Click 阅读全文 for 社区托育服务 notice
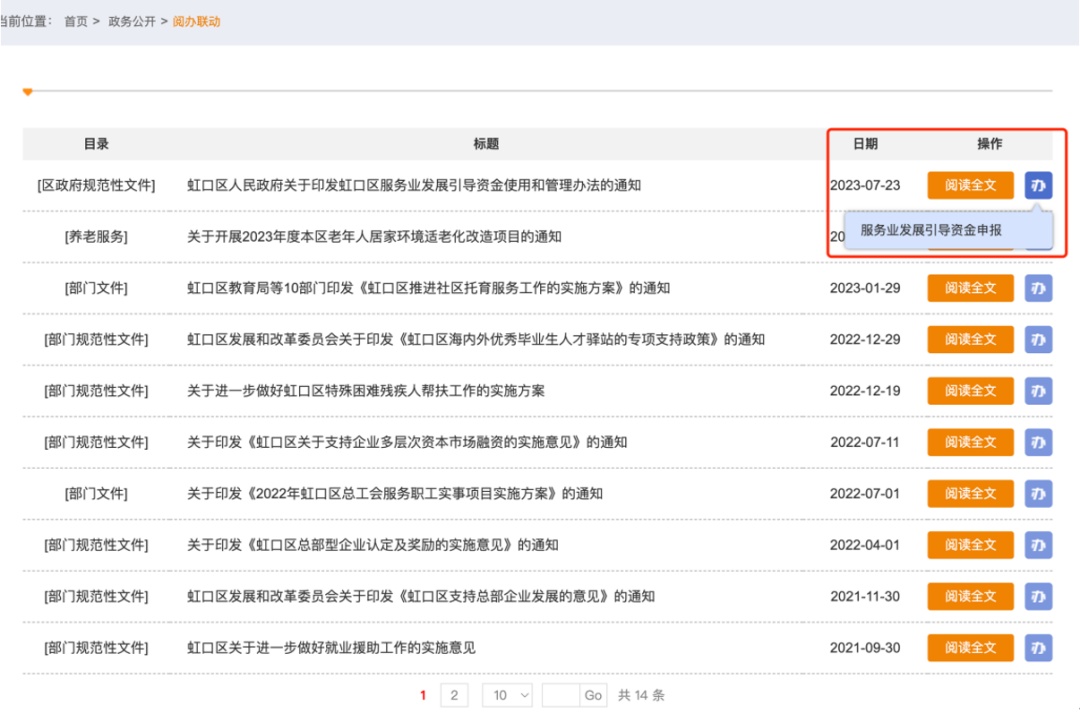 point(970,288)
